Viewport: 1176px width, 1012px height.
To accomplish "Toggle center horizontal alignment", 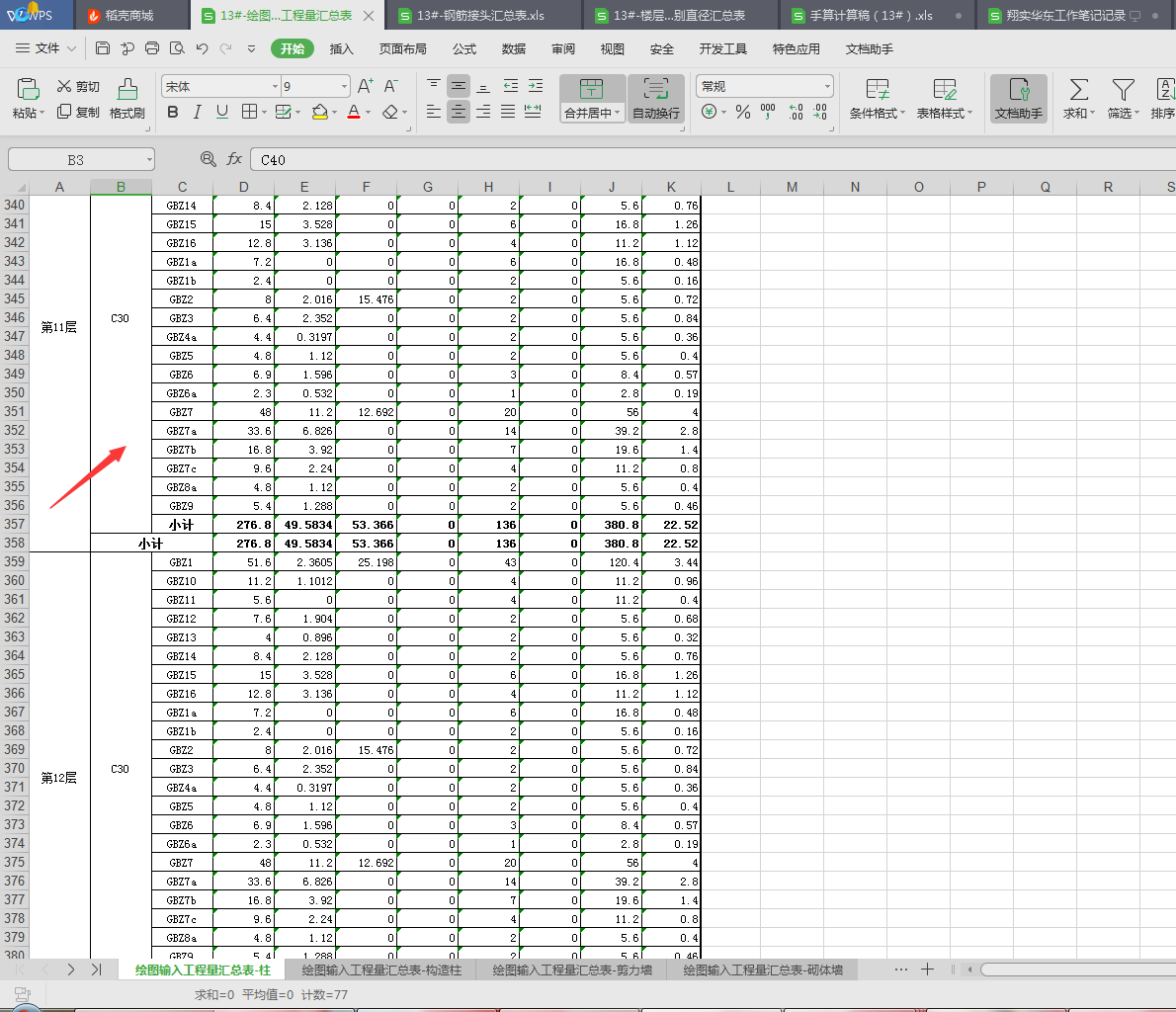I will [x=459, y=112].
